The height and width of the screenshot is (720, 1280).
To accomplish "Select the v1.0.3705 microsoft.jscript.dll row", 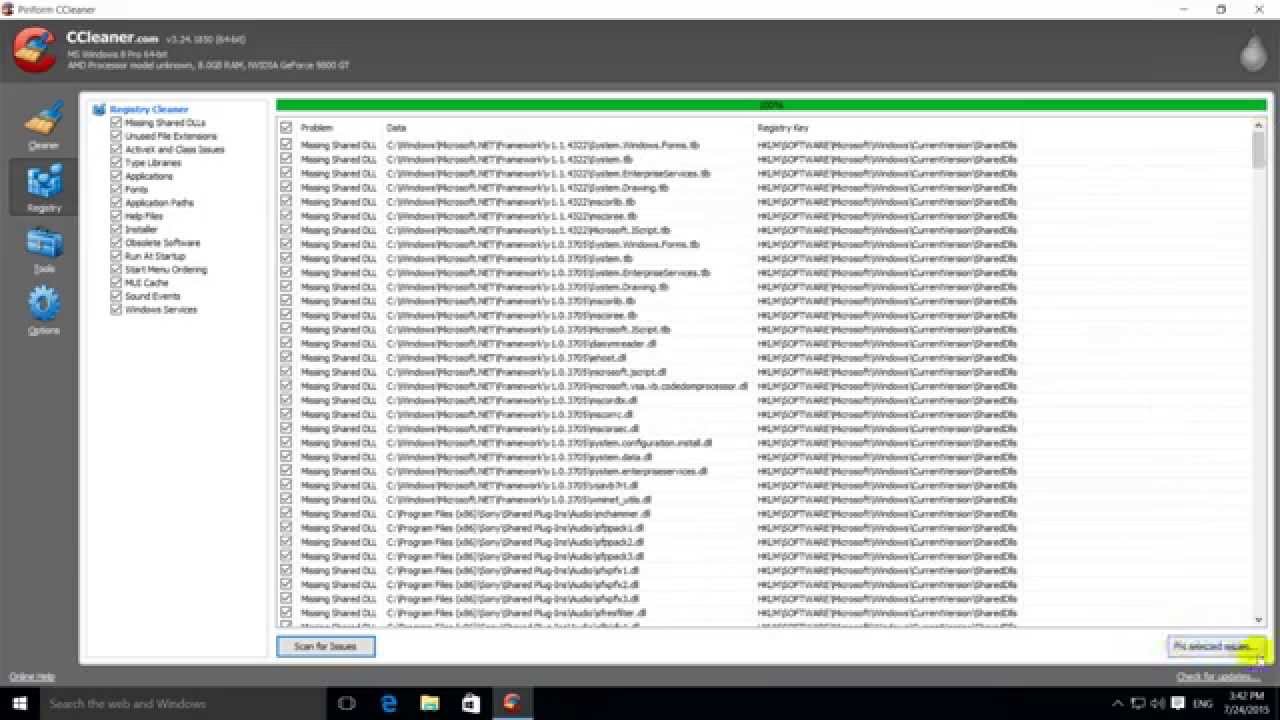I will [765, 372].
